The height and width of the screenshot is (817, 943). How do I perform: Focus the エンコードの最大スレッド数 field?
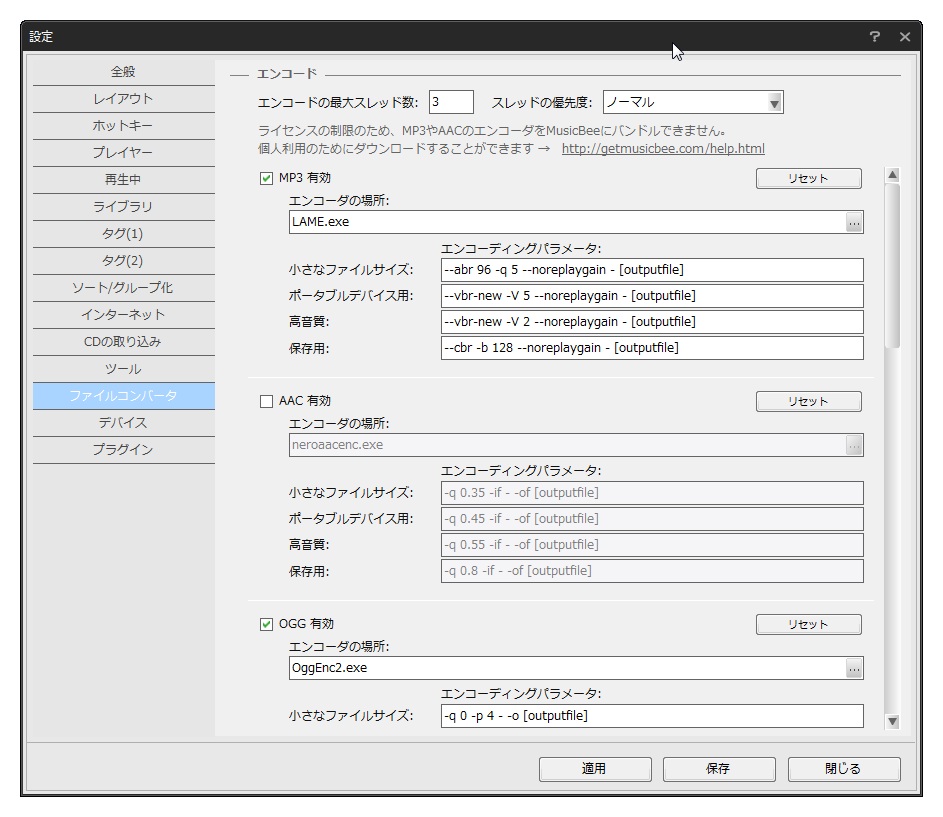[451, 102]
